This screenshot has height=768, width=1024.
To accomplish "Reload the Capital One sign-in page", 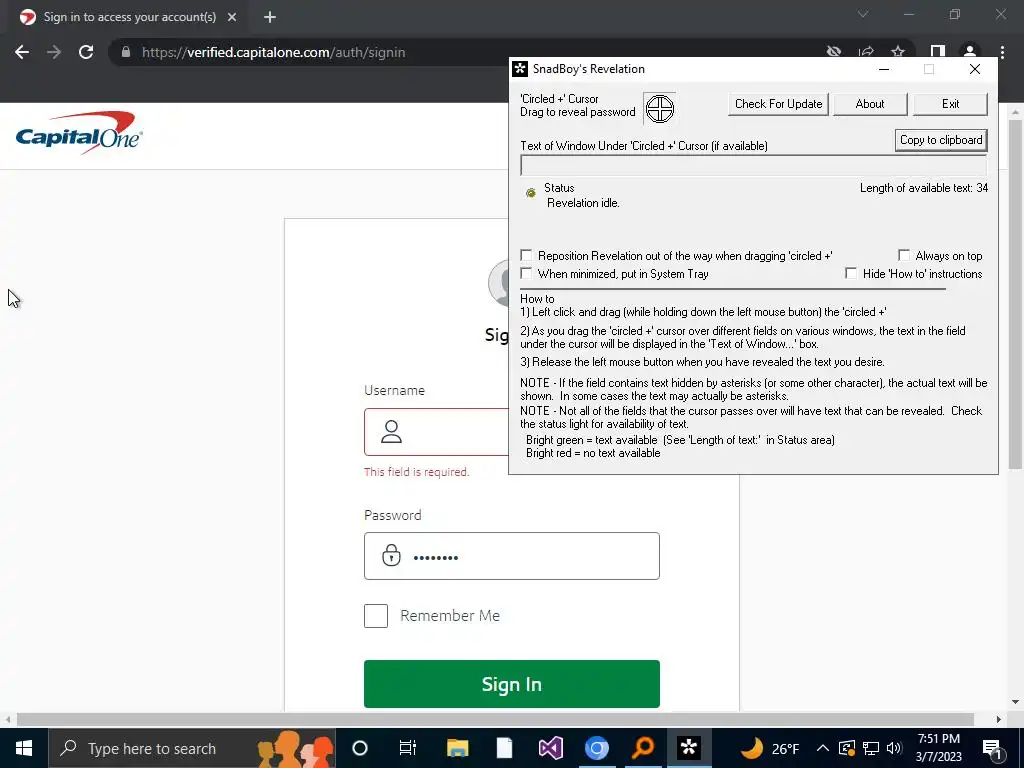I will [x=86, y=52].
